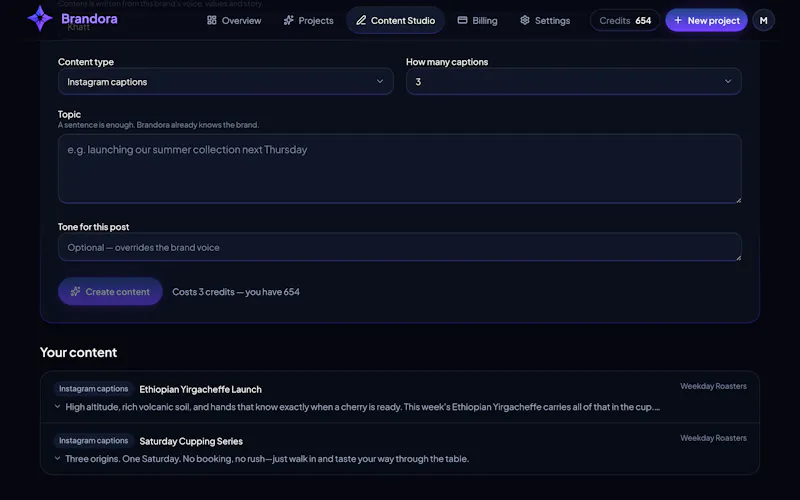
Task: Click the Overview grid icon
Action: (x=211, y=20)
